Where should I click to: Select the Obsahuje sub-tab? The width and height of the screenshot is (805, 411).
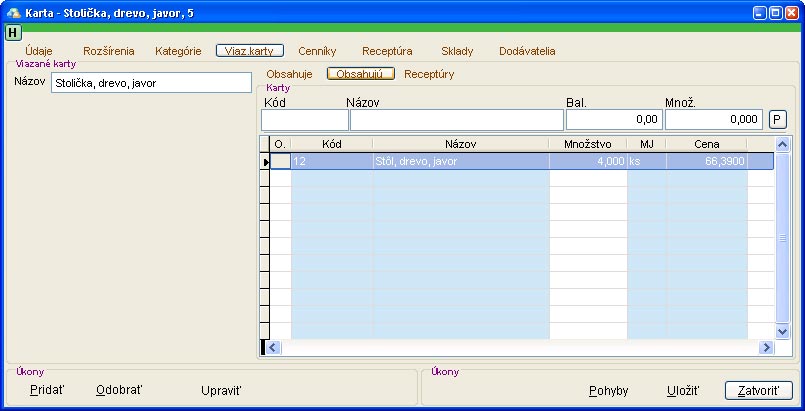tap(290, 74)
